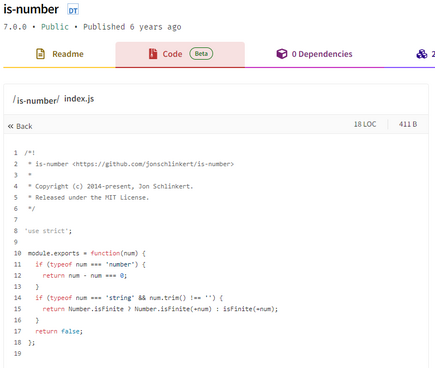Click the Beta badge on Code tab
The width and height of the screenshot is (435, 368).
pos(201,54)
